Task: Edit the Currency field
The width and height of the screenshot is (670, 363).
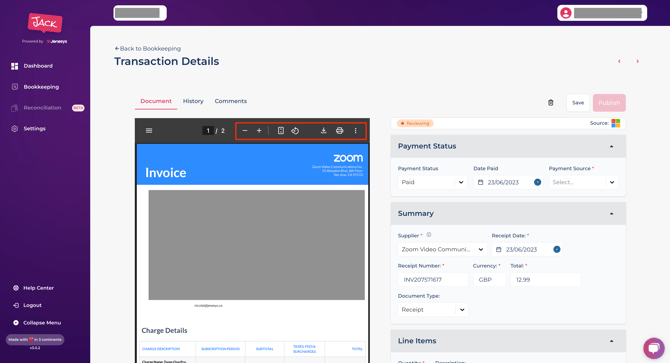Action: (x=490, y=280)
